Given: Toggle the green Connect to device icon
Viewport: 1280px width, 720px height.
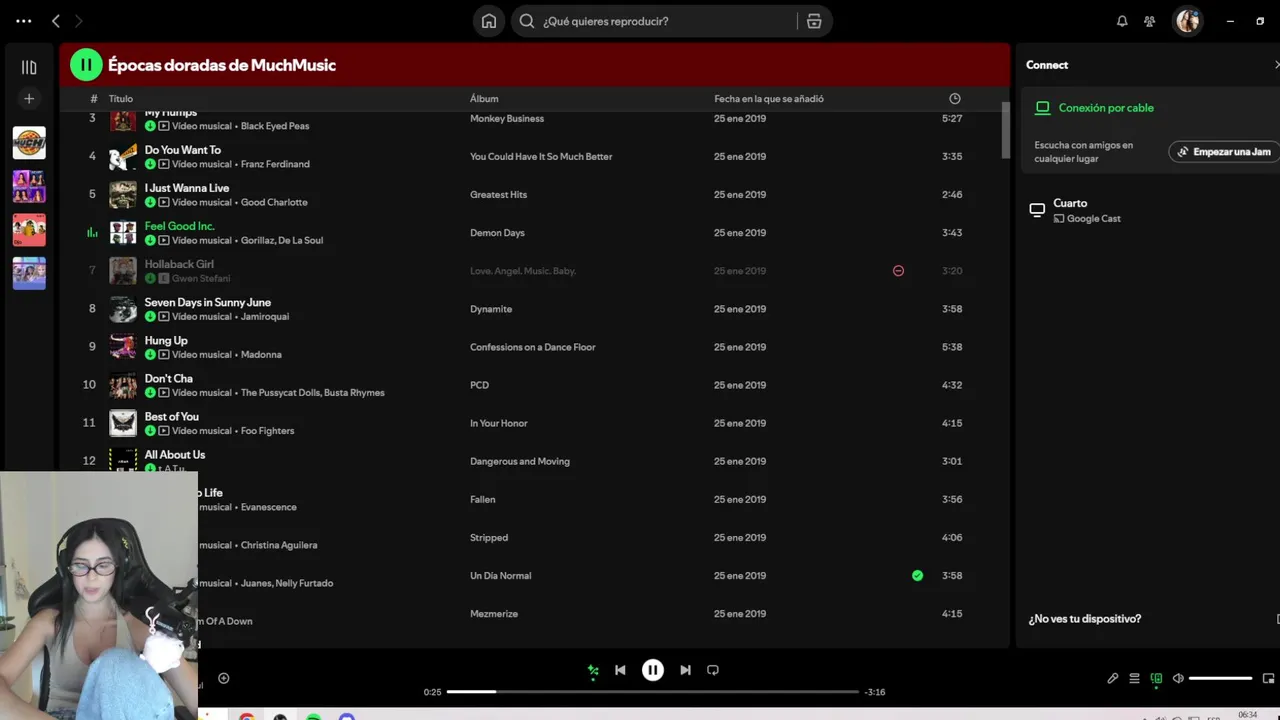Looking at the screenshot, I should click(1156, 678).
